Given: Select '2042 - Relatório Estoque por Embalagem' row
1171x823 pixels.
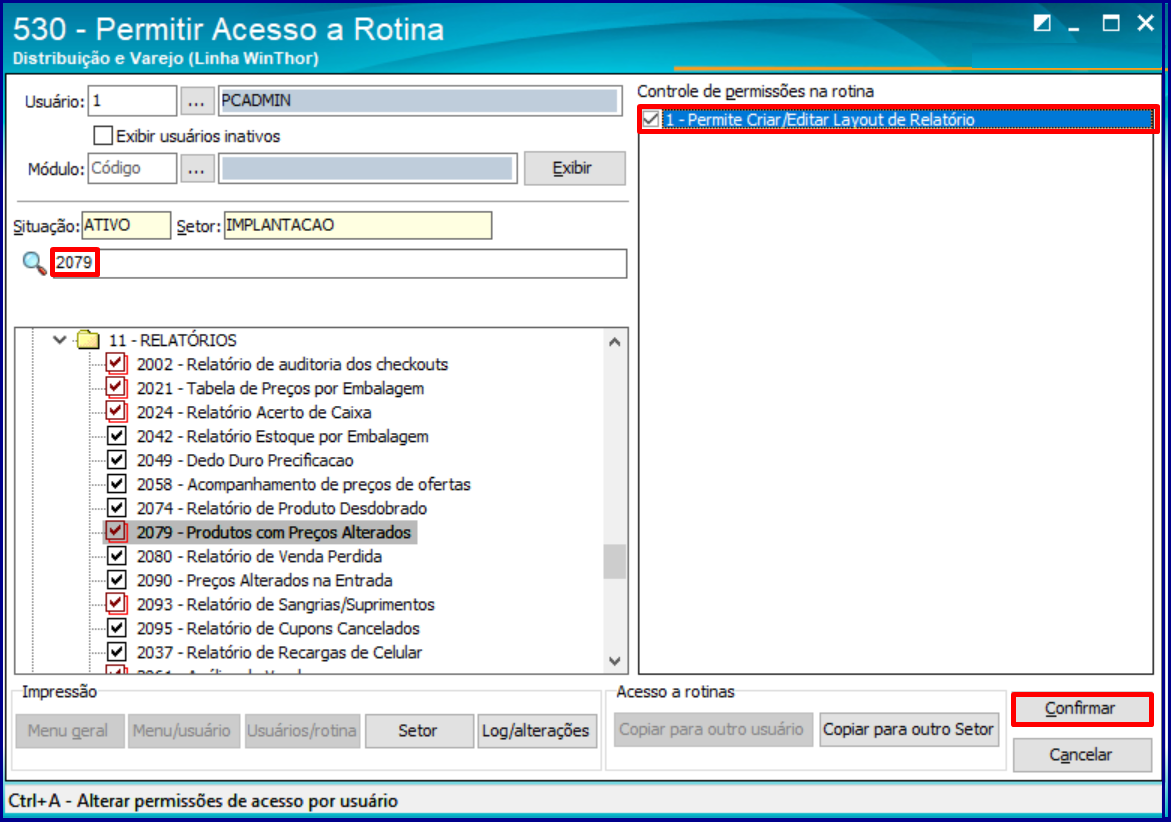Looking at the screenshot, I should (x=282, y=436).
